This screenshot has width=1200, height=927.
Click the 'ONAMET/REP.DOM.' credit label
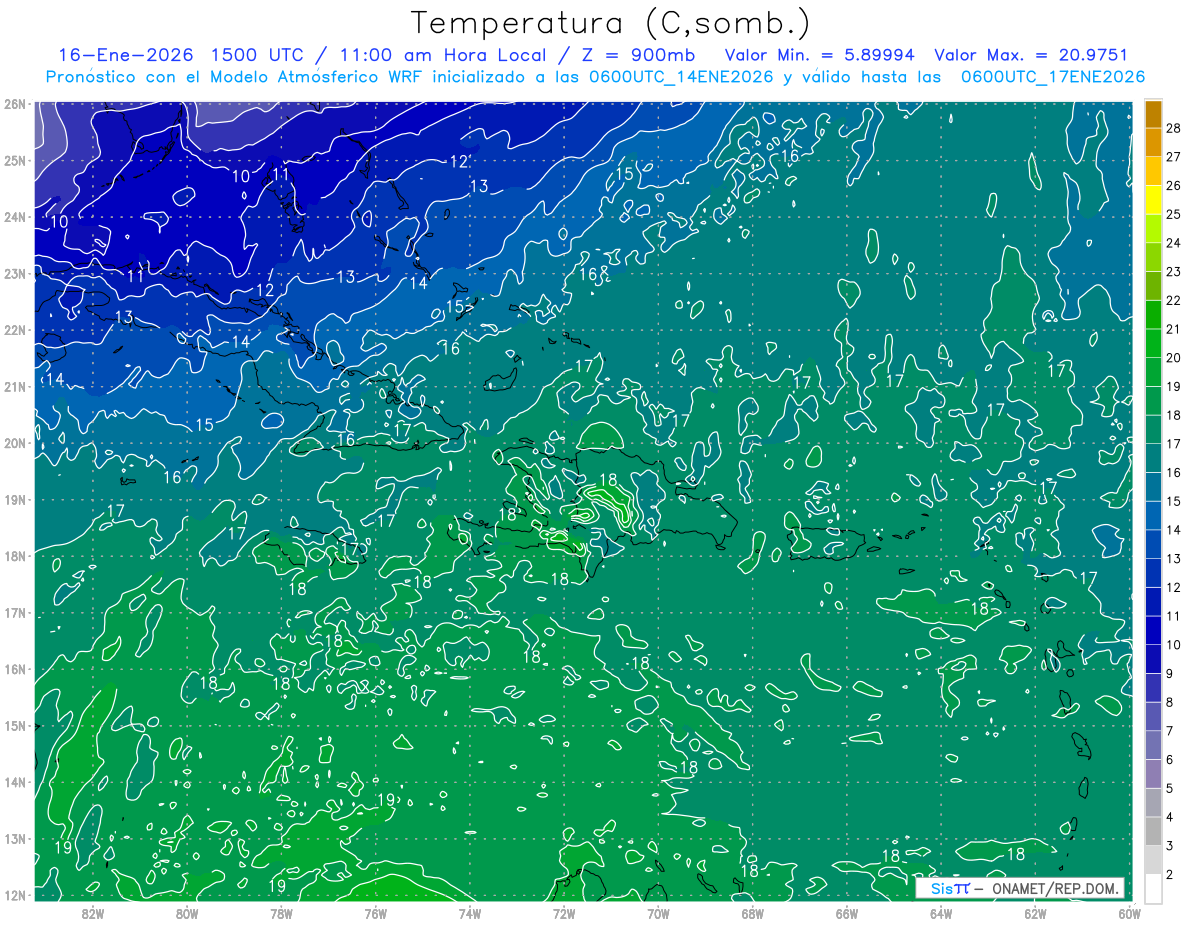coord(1054,888)
